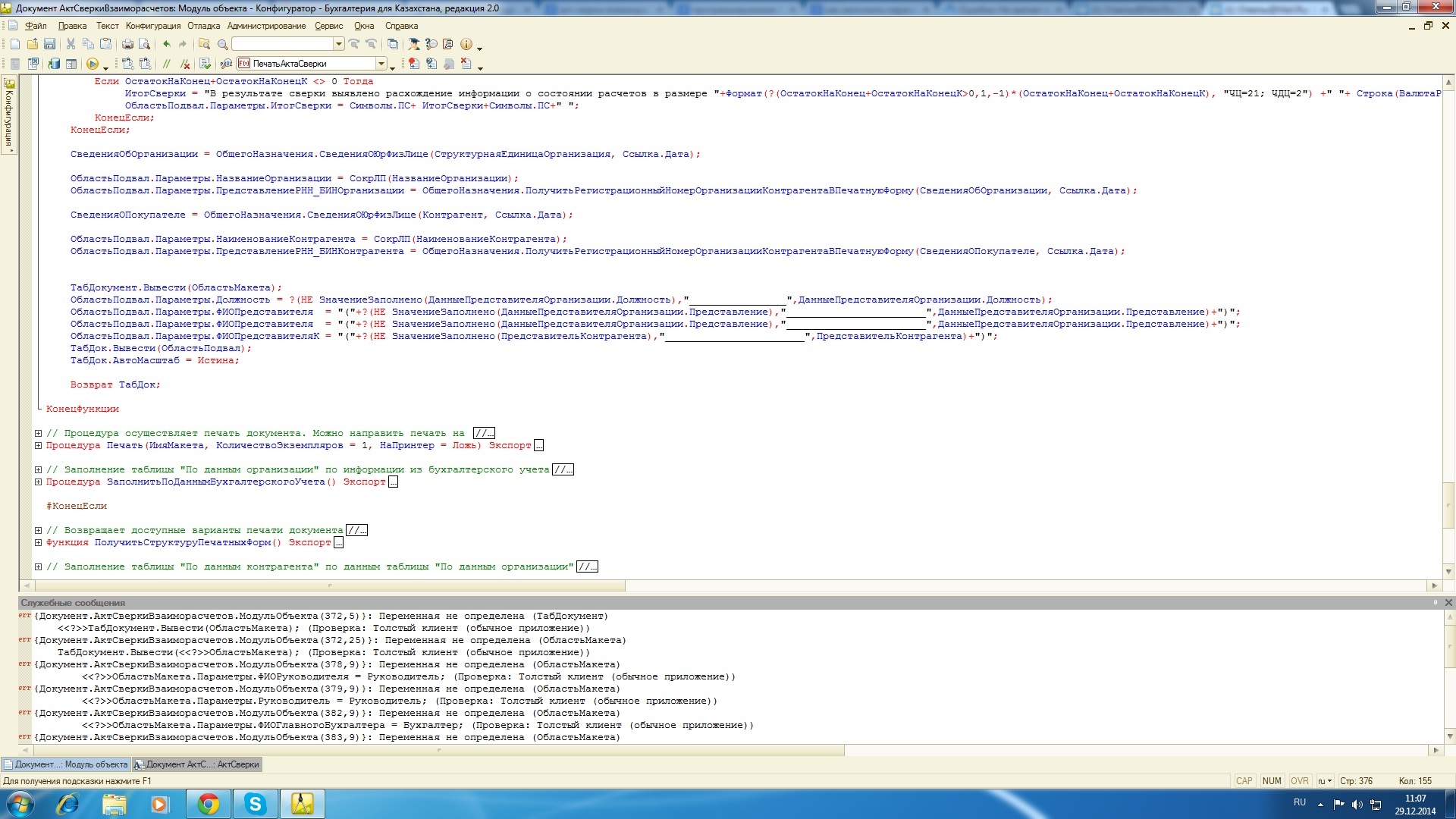Screen dimensions: 1456x819
Task: Switch to 'АктСверки' window tab
Action: 197,764
